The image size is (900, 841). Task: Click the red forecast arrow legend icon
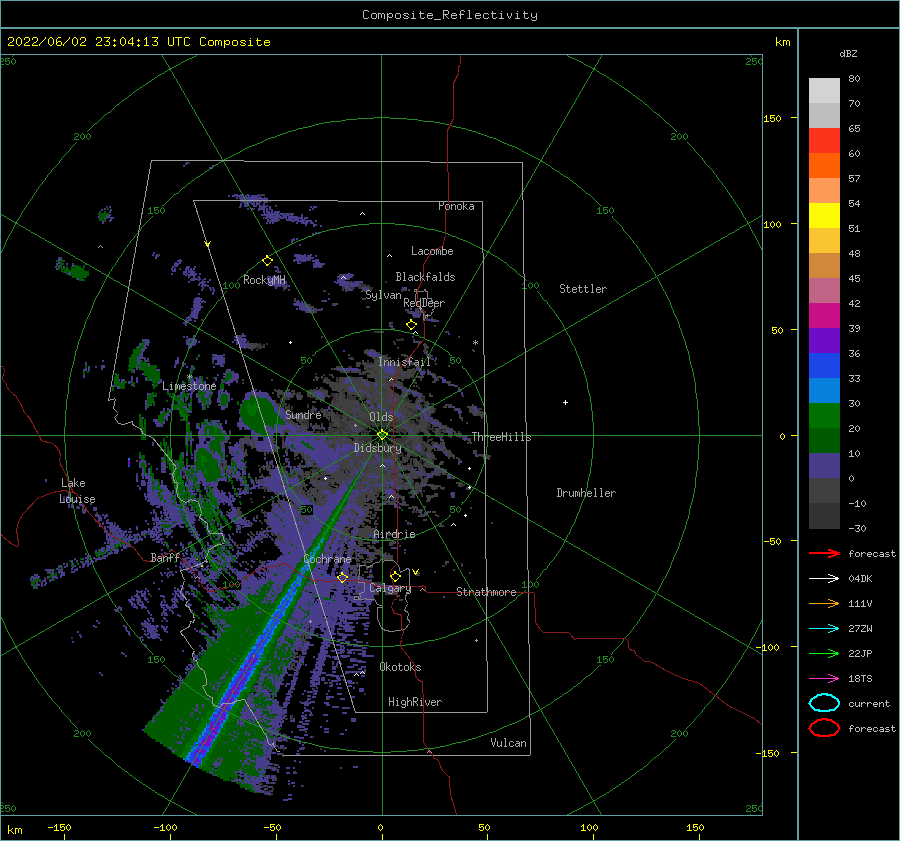click(x=824, y=553)
